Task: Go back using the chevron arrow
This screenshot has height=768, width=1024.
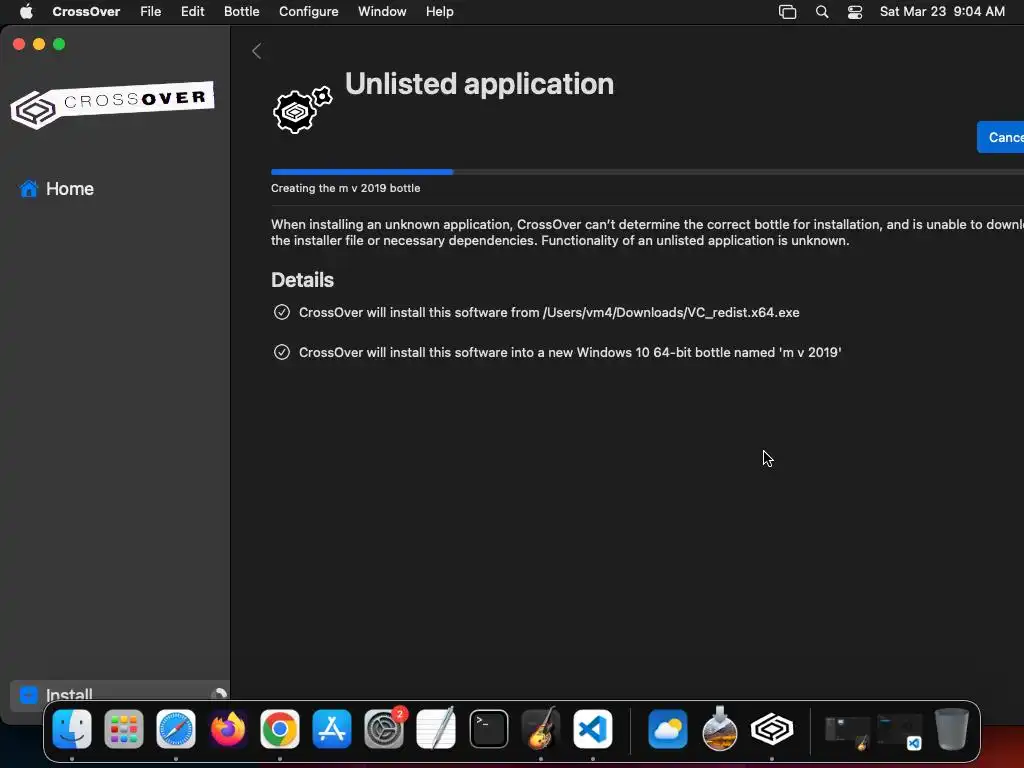Action: coord(257,51)
